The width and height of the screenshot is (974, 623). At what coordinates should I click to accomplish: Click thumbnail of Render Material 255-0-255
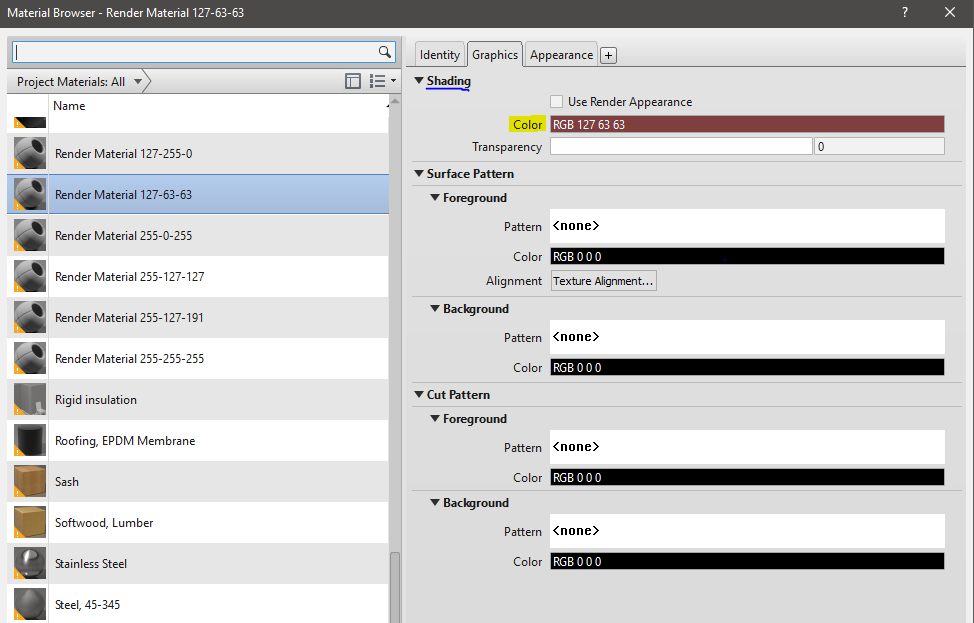[x=30, y=235]
